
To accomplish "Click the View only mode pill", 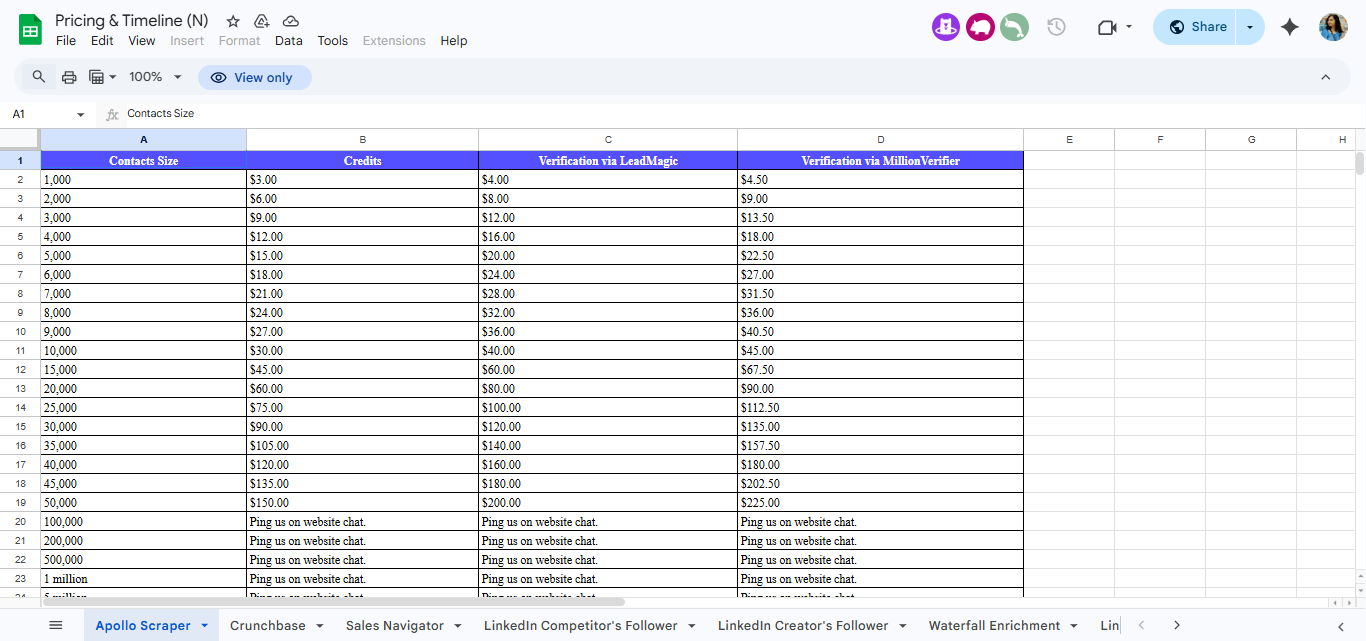I will 254,77.
